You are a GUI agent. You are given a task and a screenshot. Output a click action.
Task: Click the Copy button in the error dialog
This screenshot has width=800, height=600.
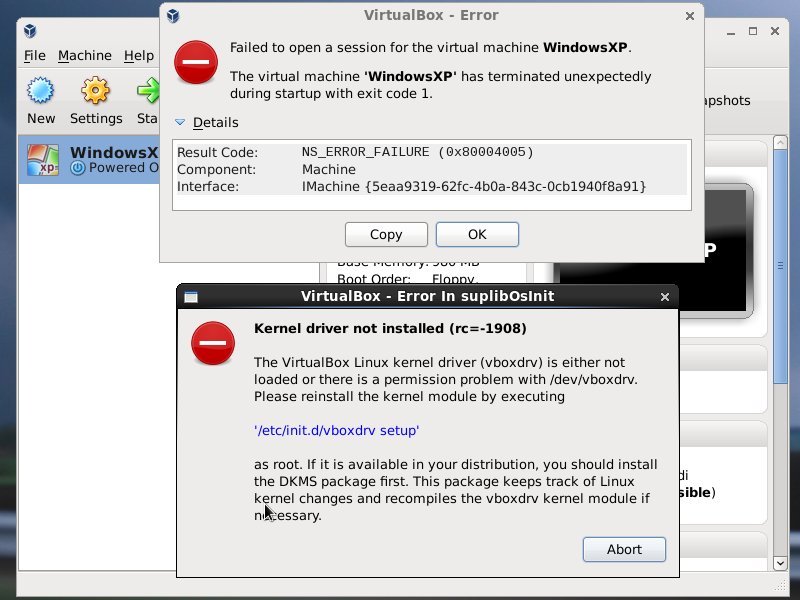tap(386, 234)
